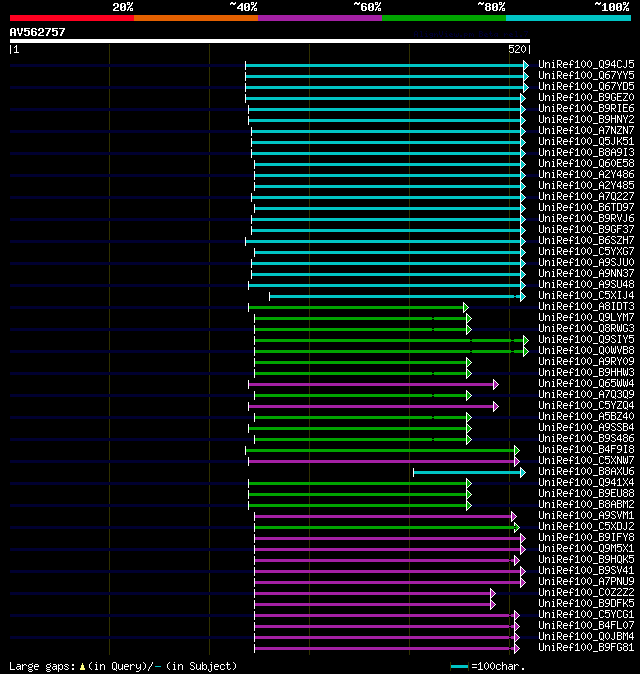Click the UniRef100_B9GF37 label
Screen dimensions: 640x674
coord(586,230)
